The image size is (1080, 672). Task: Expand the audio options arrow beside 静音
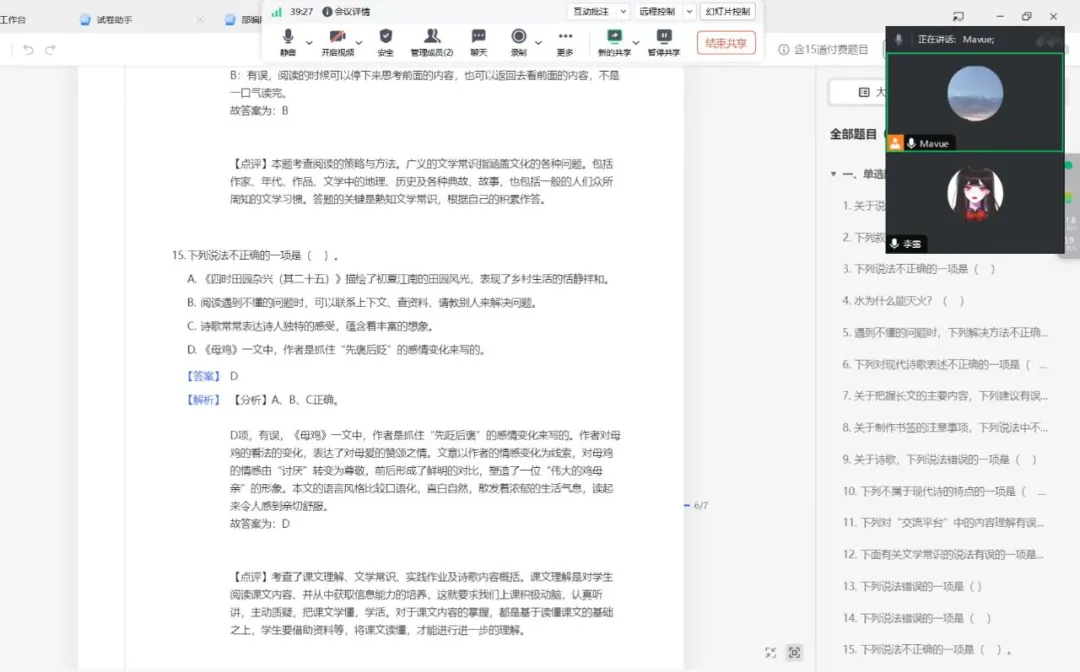308,42
